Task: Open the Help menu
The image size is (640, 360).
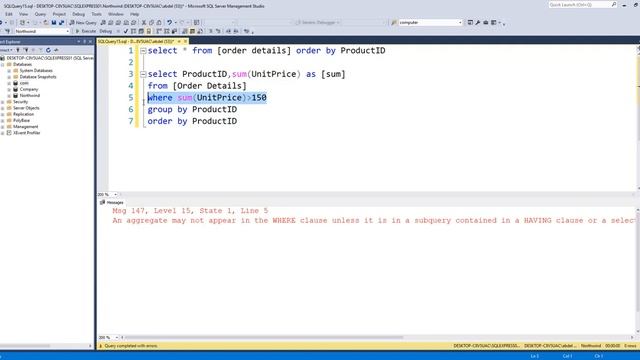Action: click(135, 14)
